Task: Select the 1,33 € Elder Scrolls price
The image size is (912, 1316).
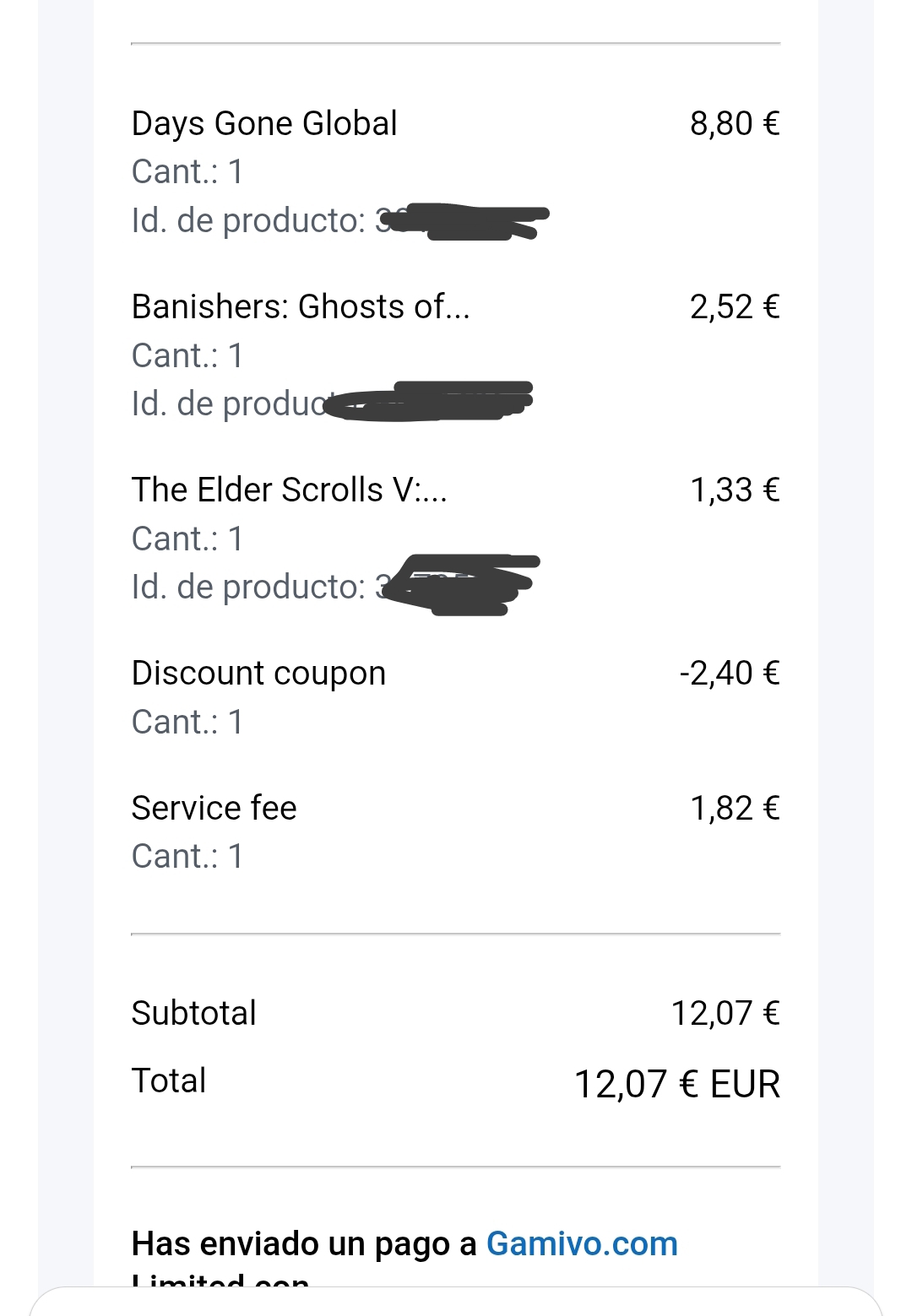Action: pyautogui.click(x=734, y=490)
